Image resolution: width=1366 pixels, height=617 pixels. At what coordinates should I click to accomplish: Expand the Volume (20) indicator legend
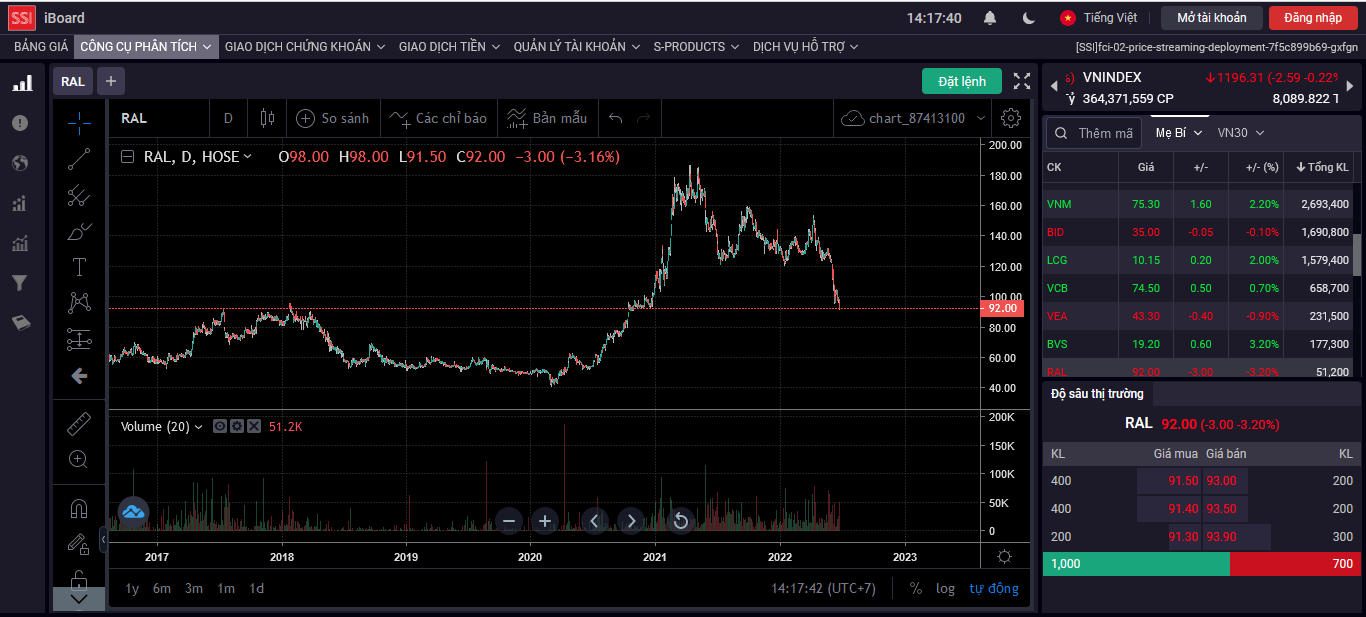coord(198,427)
